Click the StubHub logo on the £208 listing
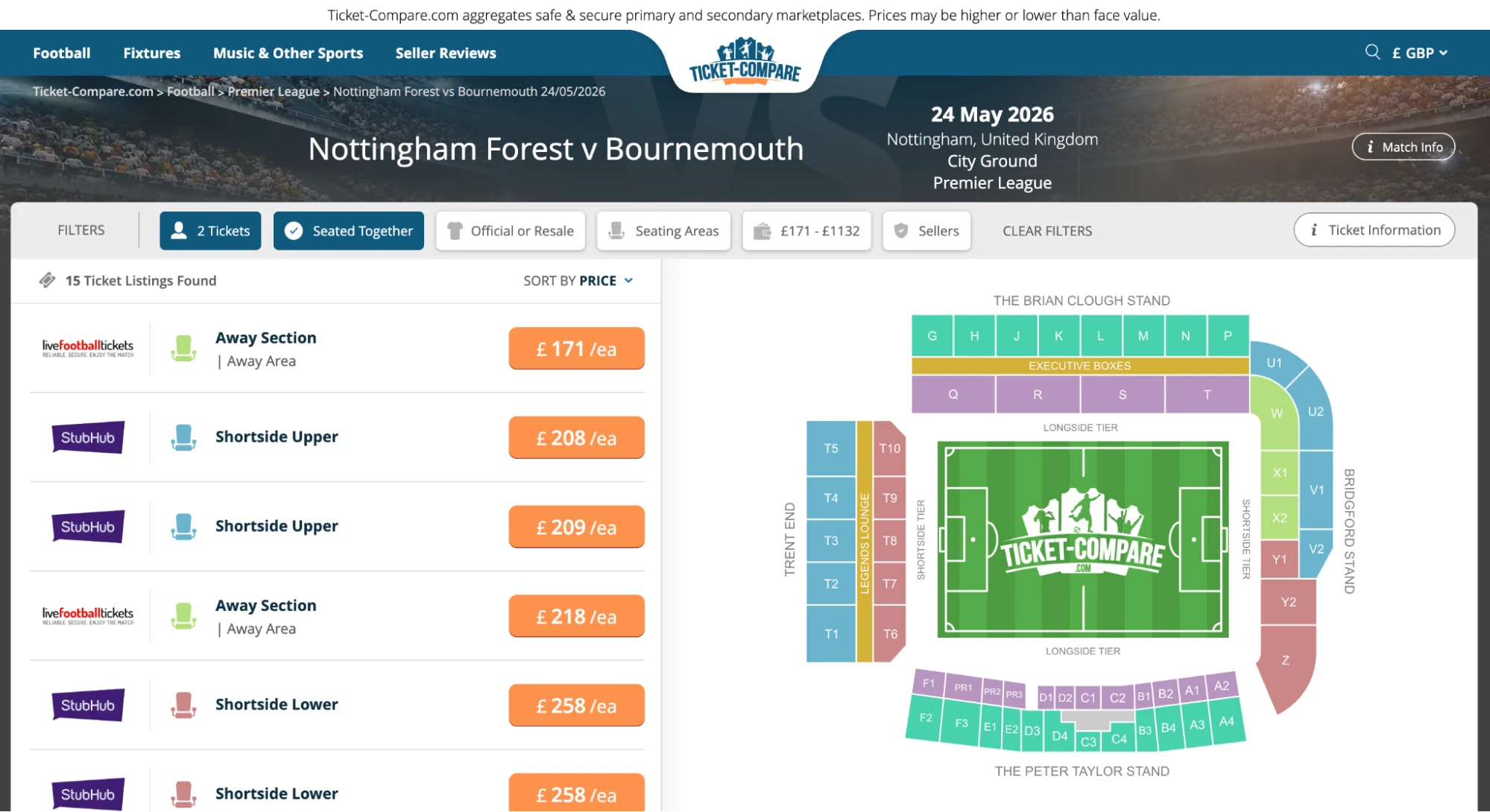 coord(87,437)
